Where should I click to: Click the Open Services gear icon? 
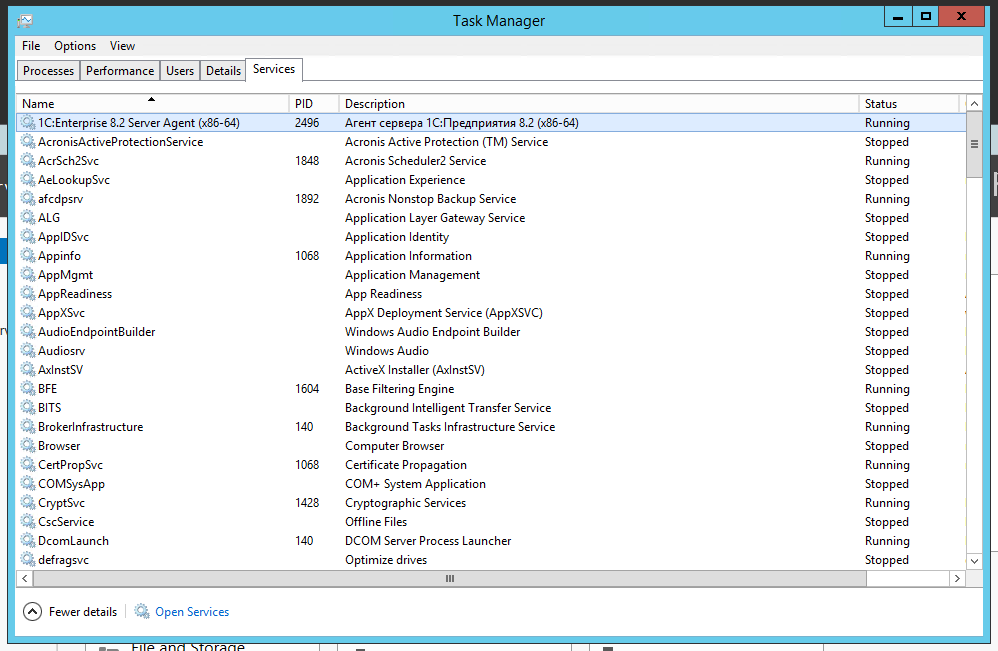[142, 611]
